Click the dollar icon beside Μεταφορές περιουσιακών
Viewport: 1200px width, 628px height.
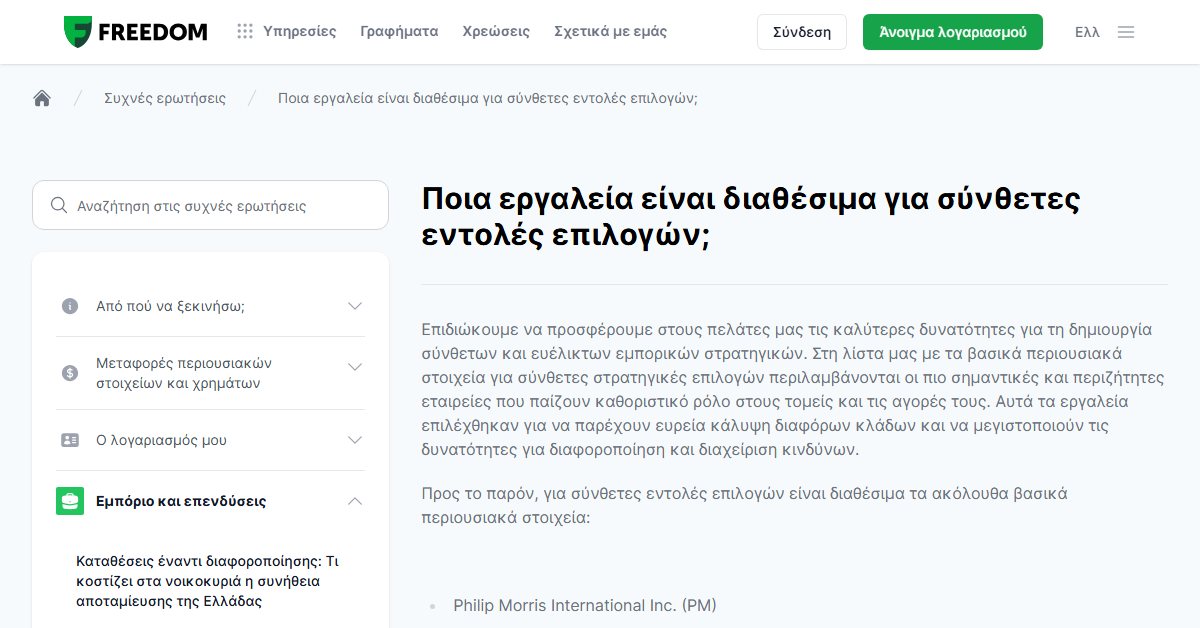click(70, 373)
